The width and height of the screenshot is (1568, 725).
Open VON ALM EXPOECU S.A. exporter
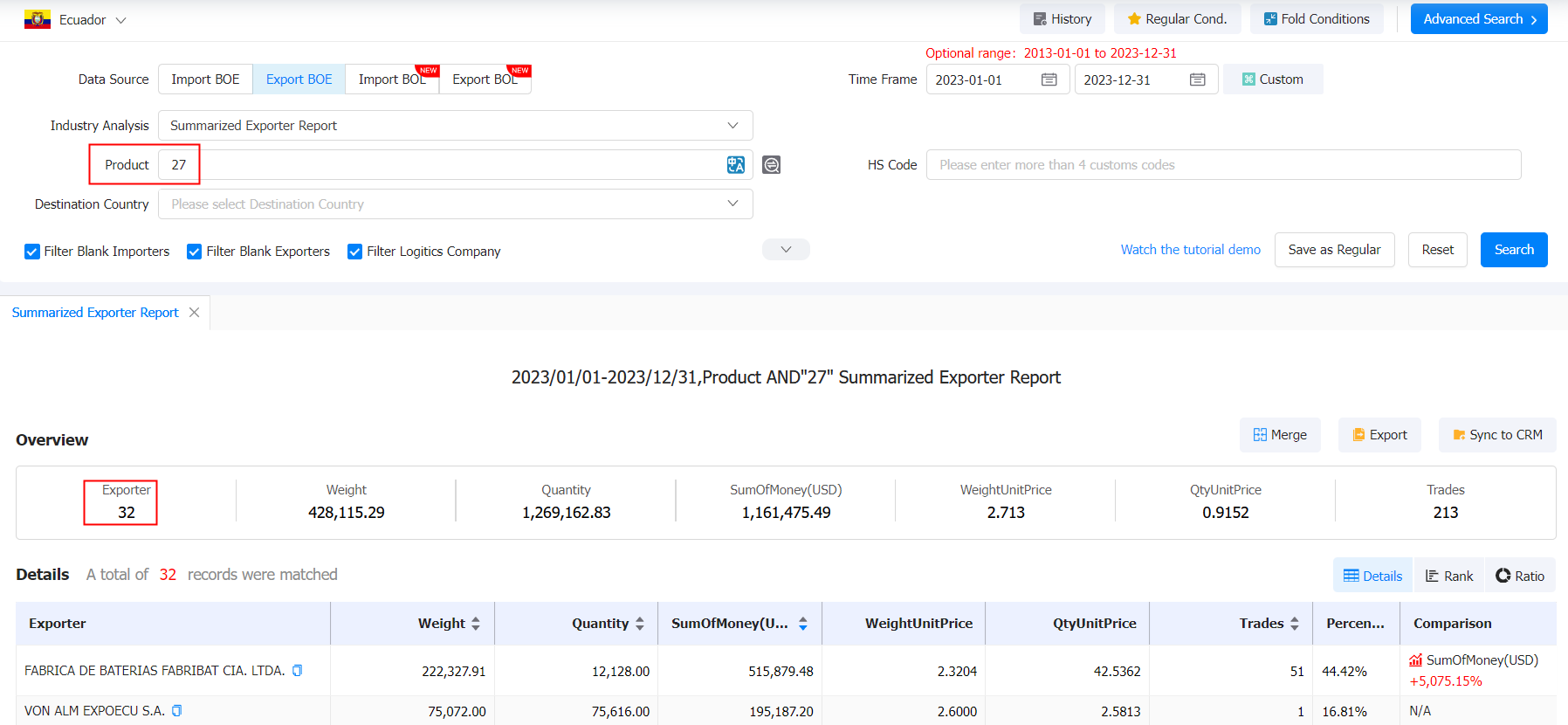pyautogui.click(x=94, y=711)
